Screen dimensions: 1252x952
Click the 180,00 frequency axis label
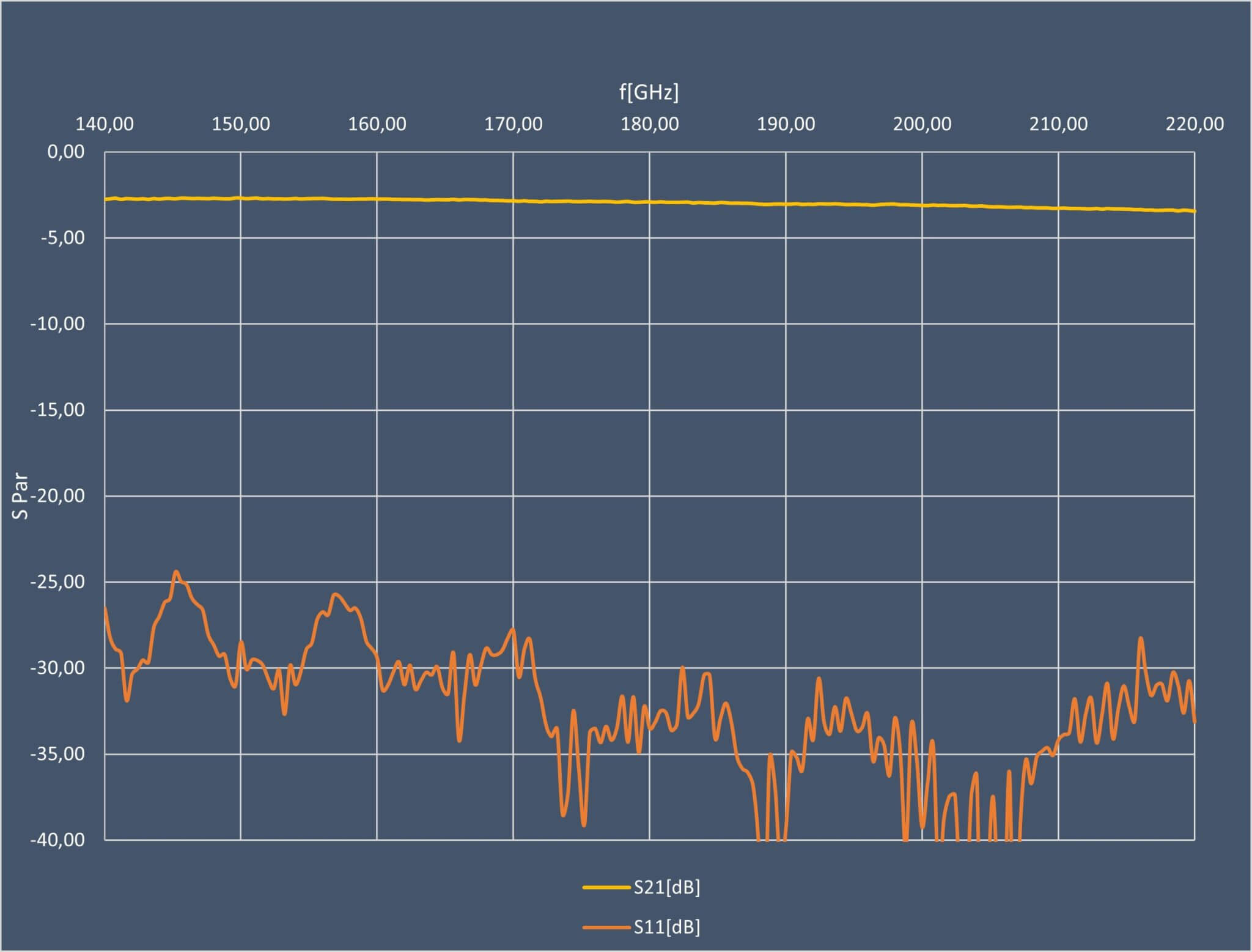(650, 124)
